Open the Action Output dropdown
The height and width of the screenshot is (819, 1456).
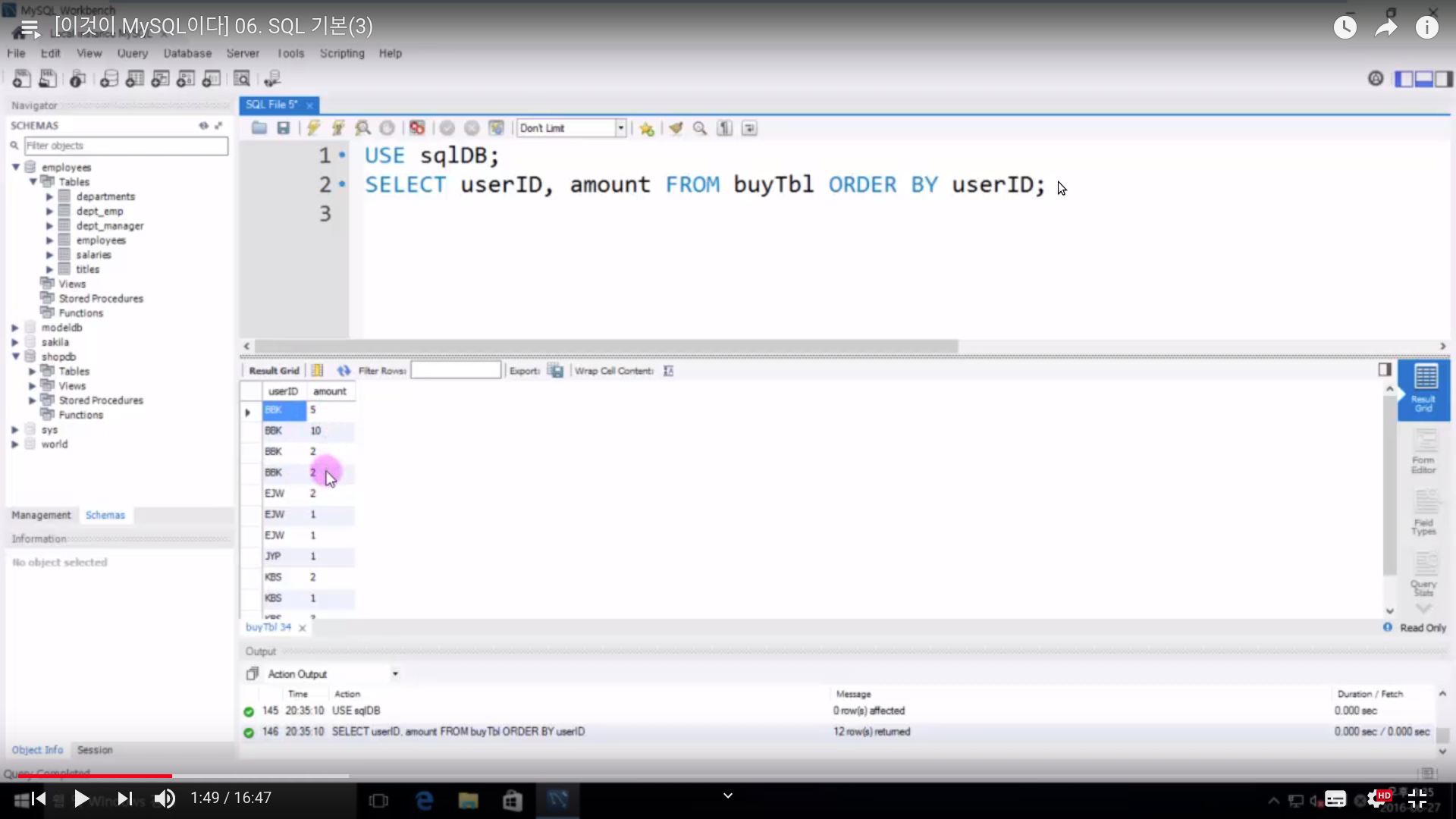(x=395, y=674)
